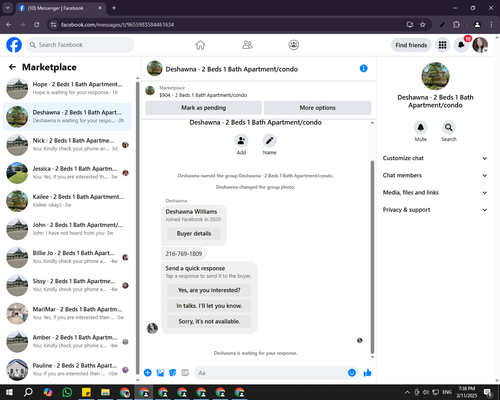This screenshot has width=500, height=400.
Task: Open taskbar search
Action: click(28, 392)
